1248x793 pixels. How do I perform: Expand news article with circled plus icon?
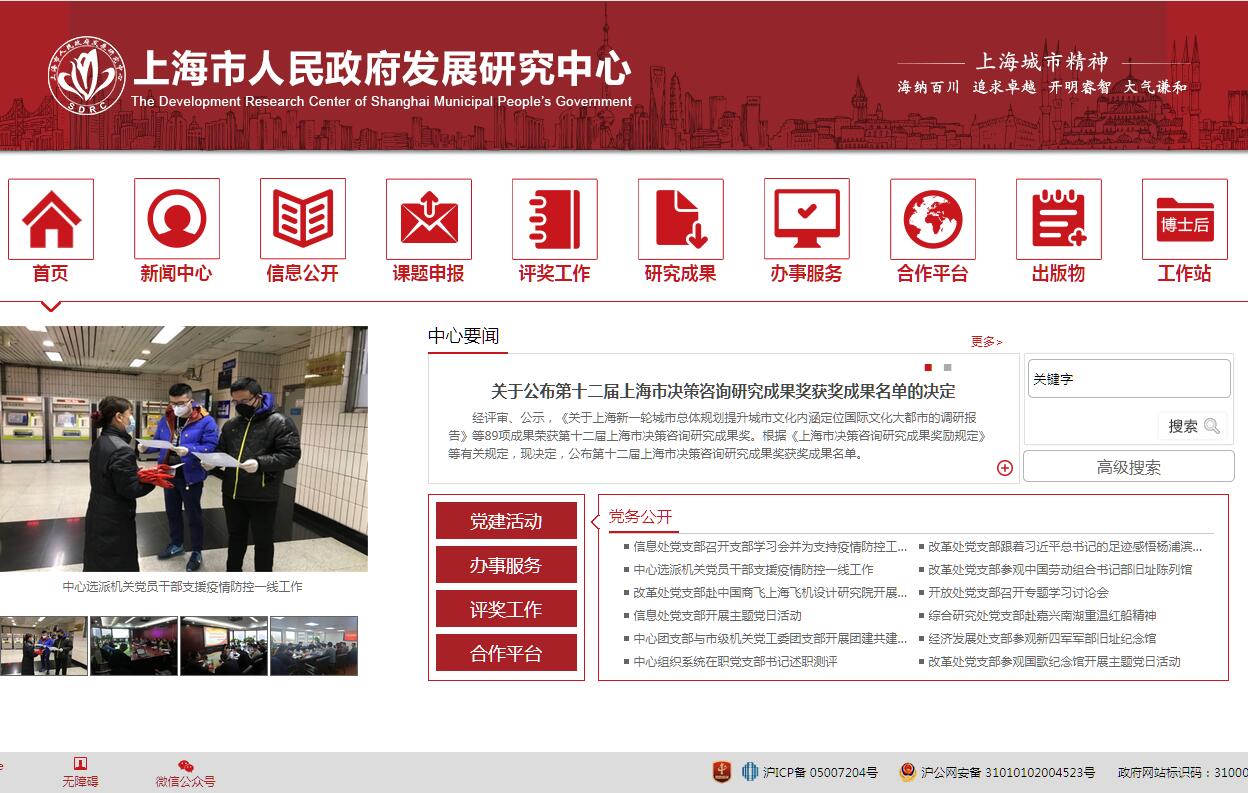tap(1005, 468)
